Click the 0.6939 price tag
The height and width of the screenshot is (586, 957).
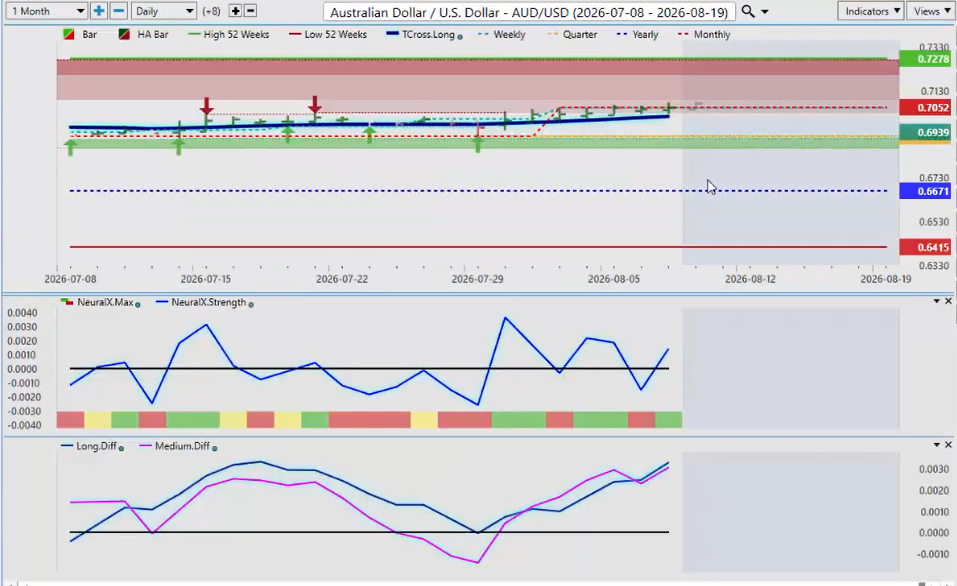click(x=925, y=132)
